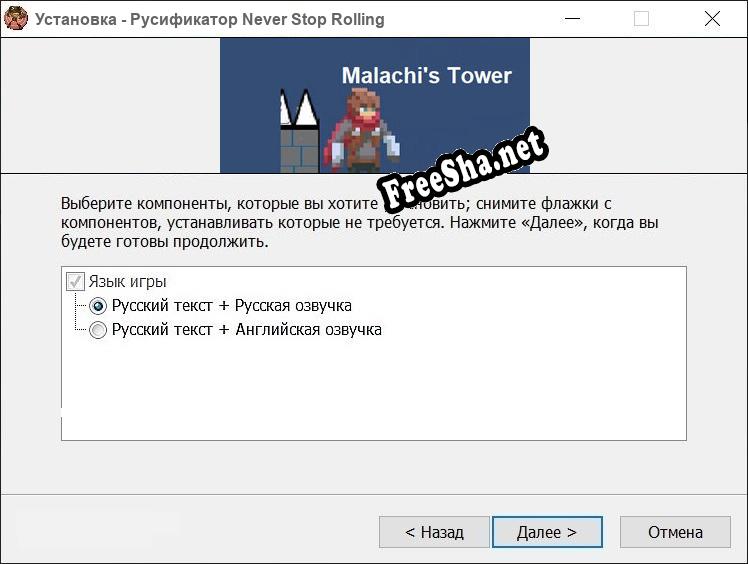Toggle the Язык игры checkbox

coord(75,282)
